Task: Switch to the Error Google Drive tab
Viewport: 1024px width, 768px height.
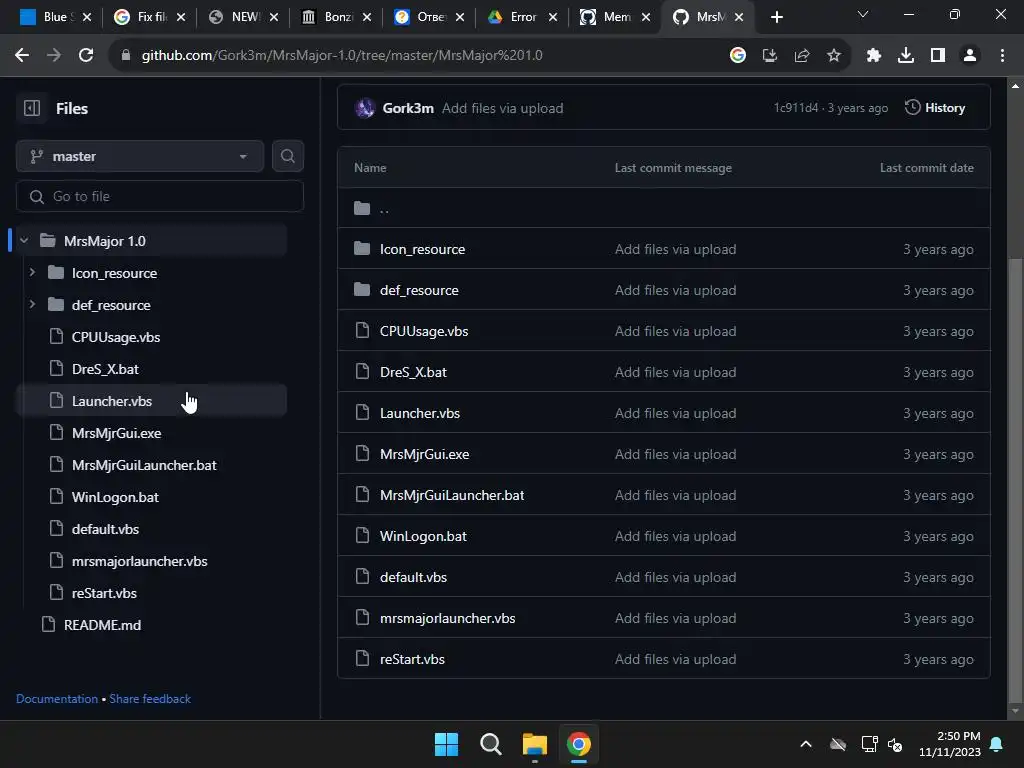Action: tap(522, 17)
